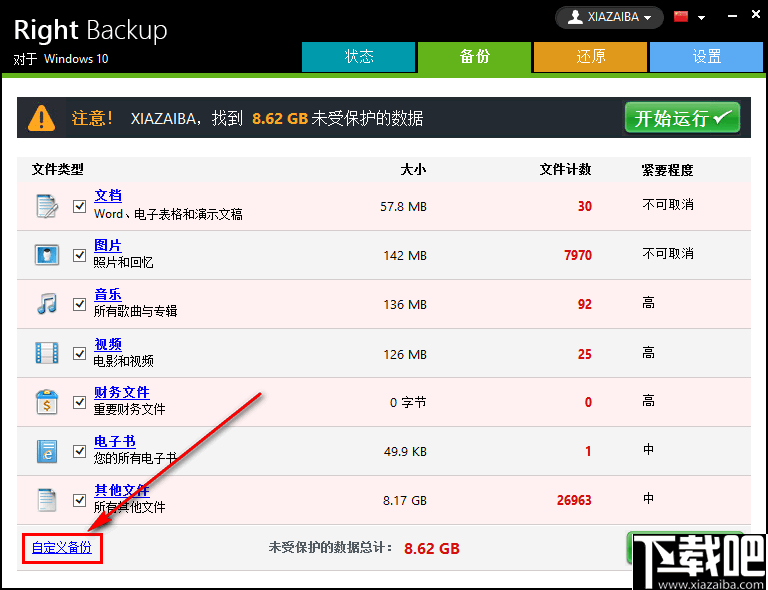The height and width of the screenshot is (590, 768).
Task: Click the Video (视频) film strip icon
Action: tap(47, 353)
